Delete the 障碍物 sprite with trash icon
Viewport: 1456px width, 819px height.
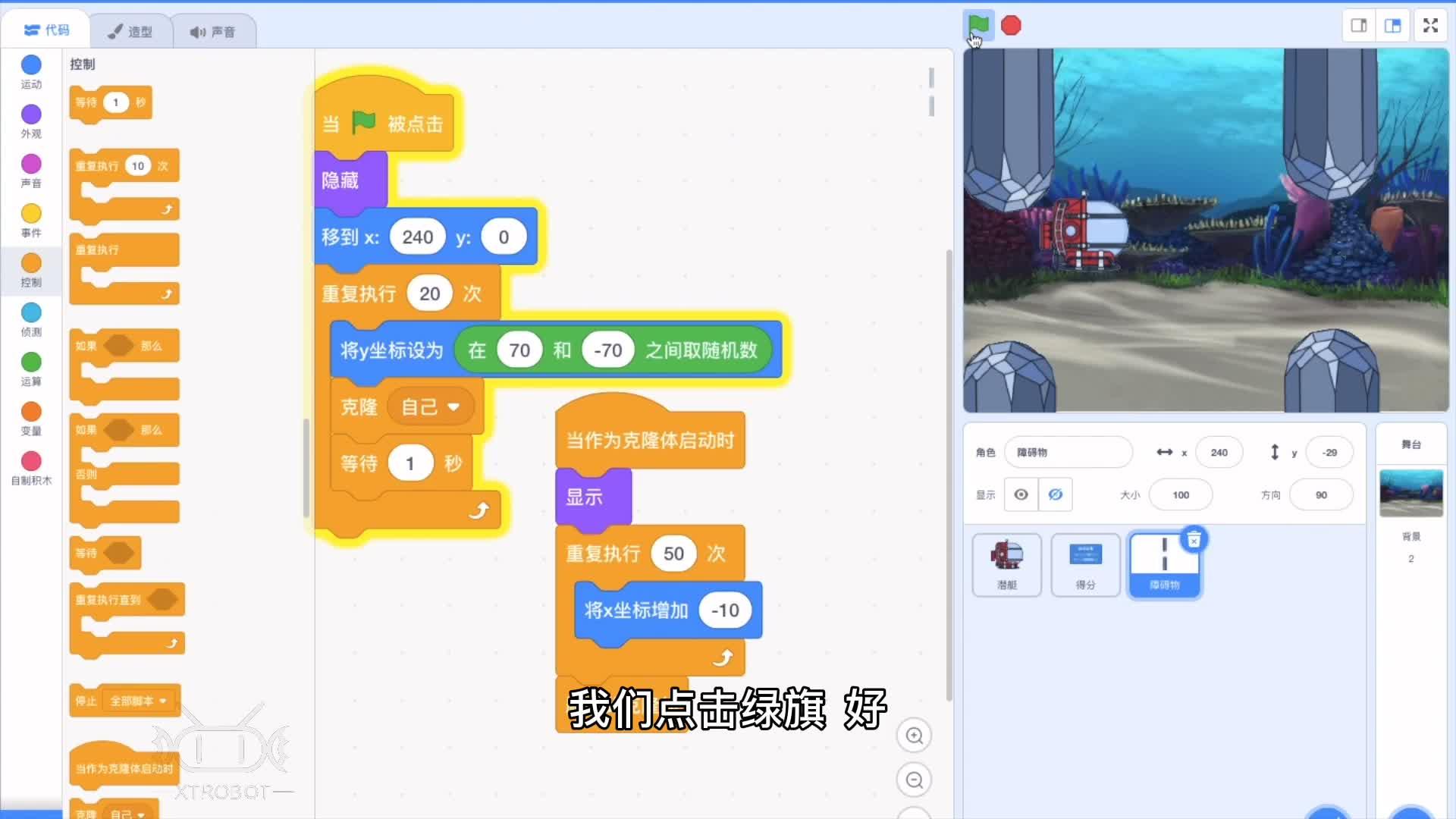1194,540
